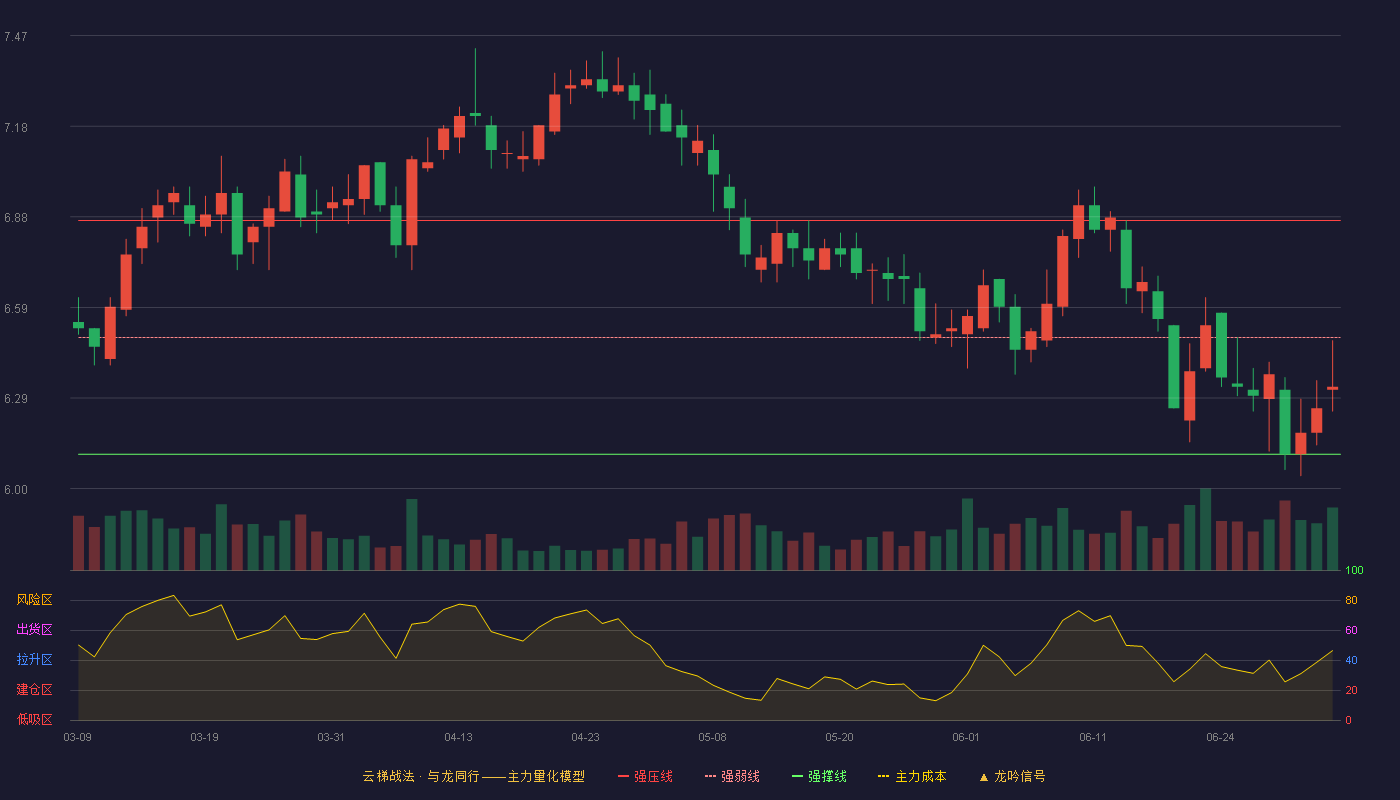Click the 6.88 price axis label
1400x800 pixels.
pos(16,218)
